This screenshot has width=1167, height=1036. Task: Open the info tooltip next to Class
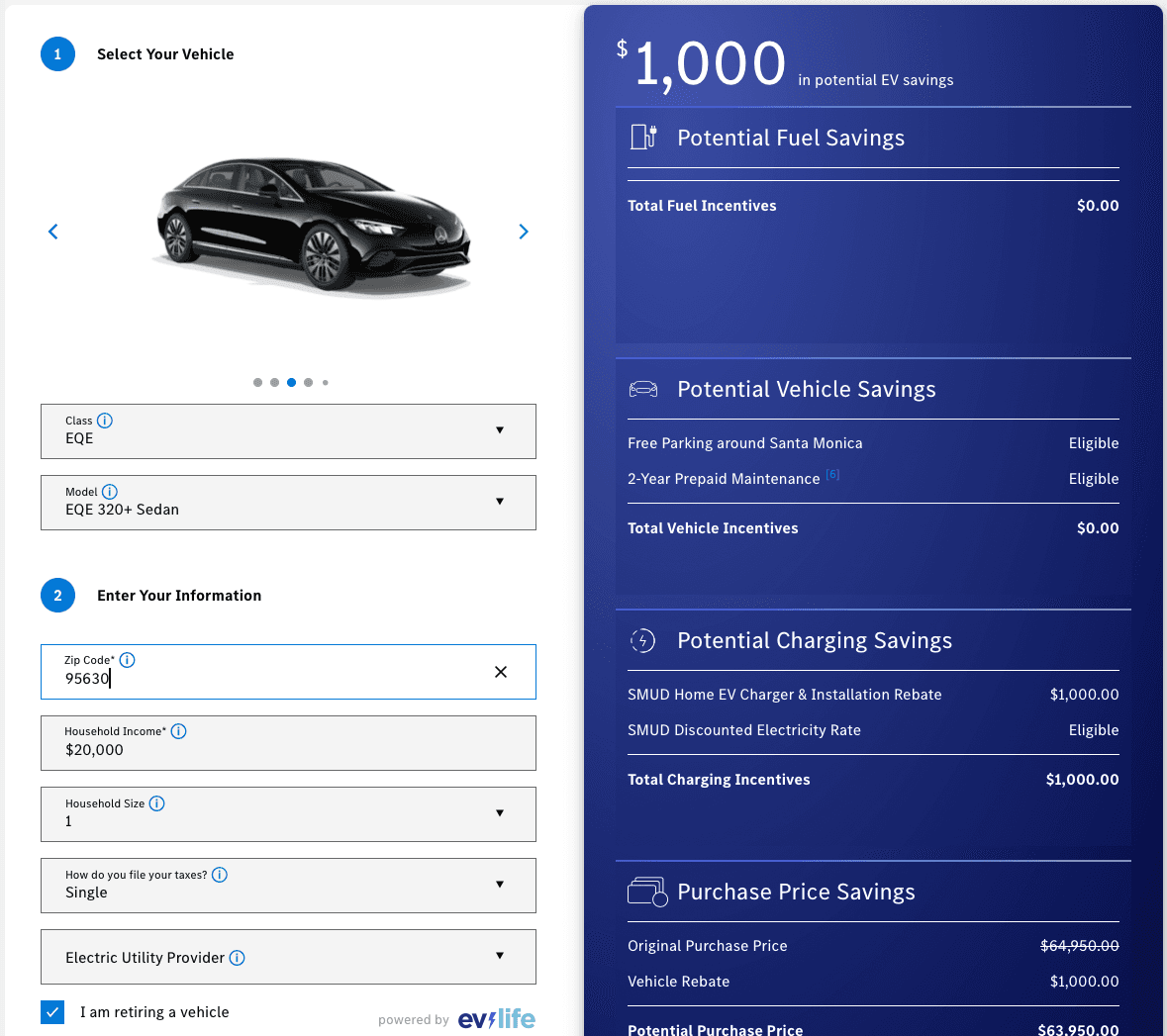point(104,421)
